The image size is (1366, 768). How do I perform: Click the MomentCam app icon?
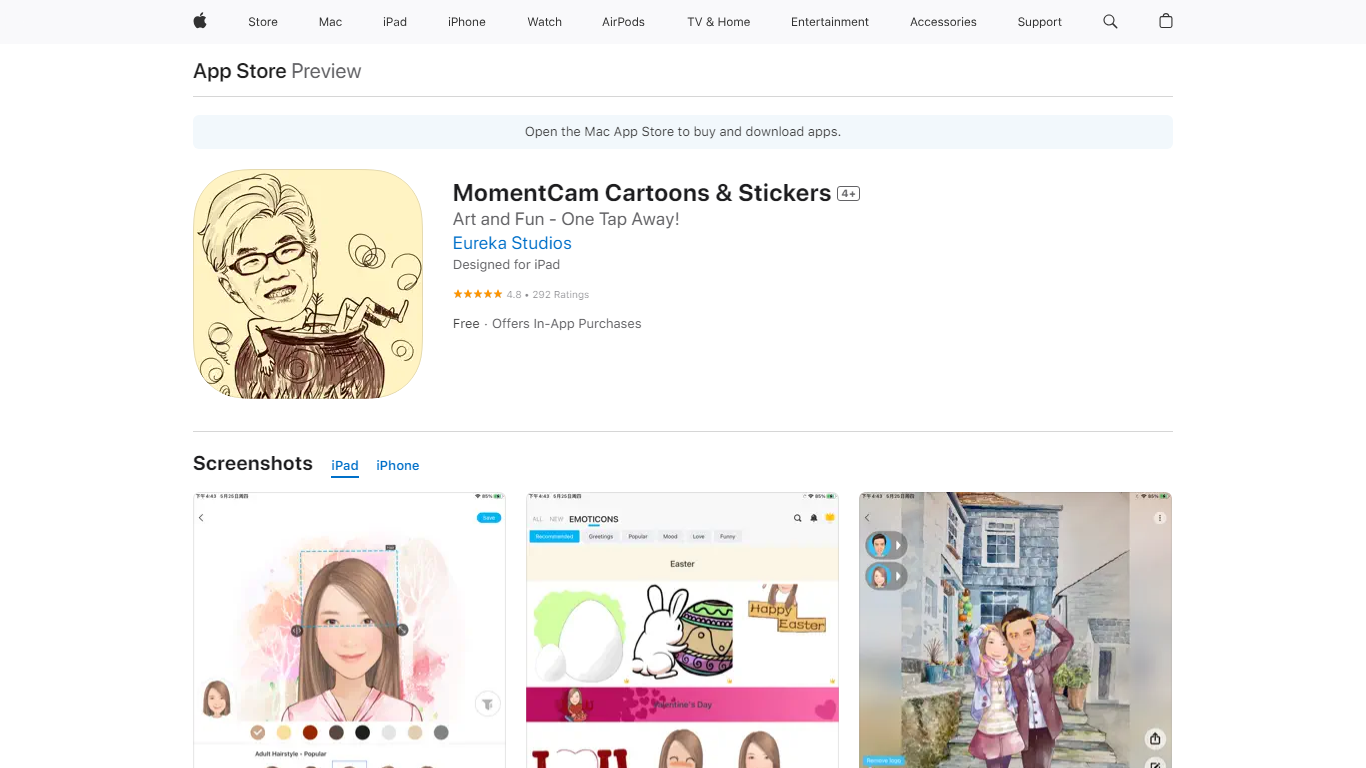click(x=308, y=284)
